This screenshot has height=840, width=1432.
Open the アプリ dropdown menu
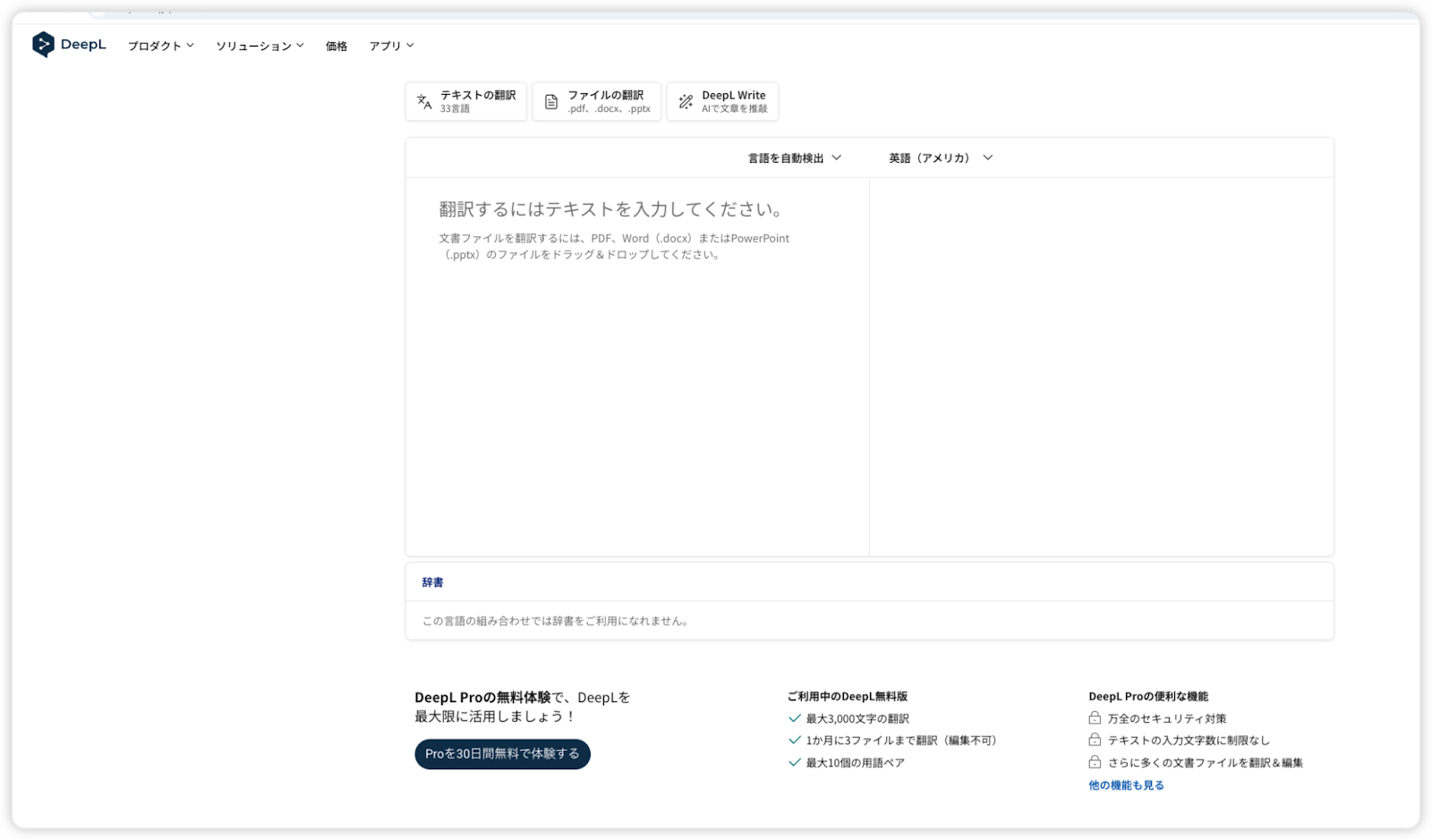[392, 46]
